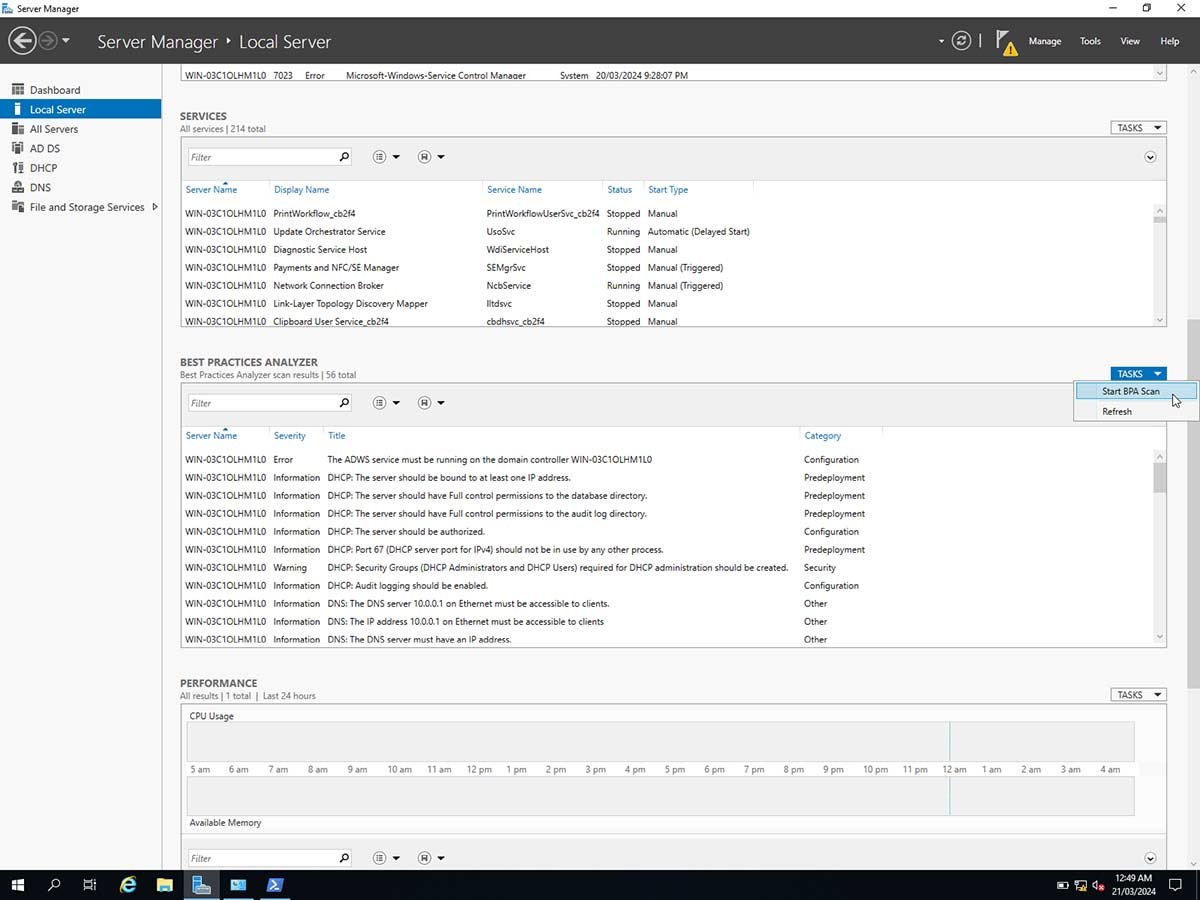Launch PowerShell from the taskbar

274,885
